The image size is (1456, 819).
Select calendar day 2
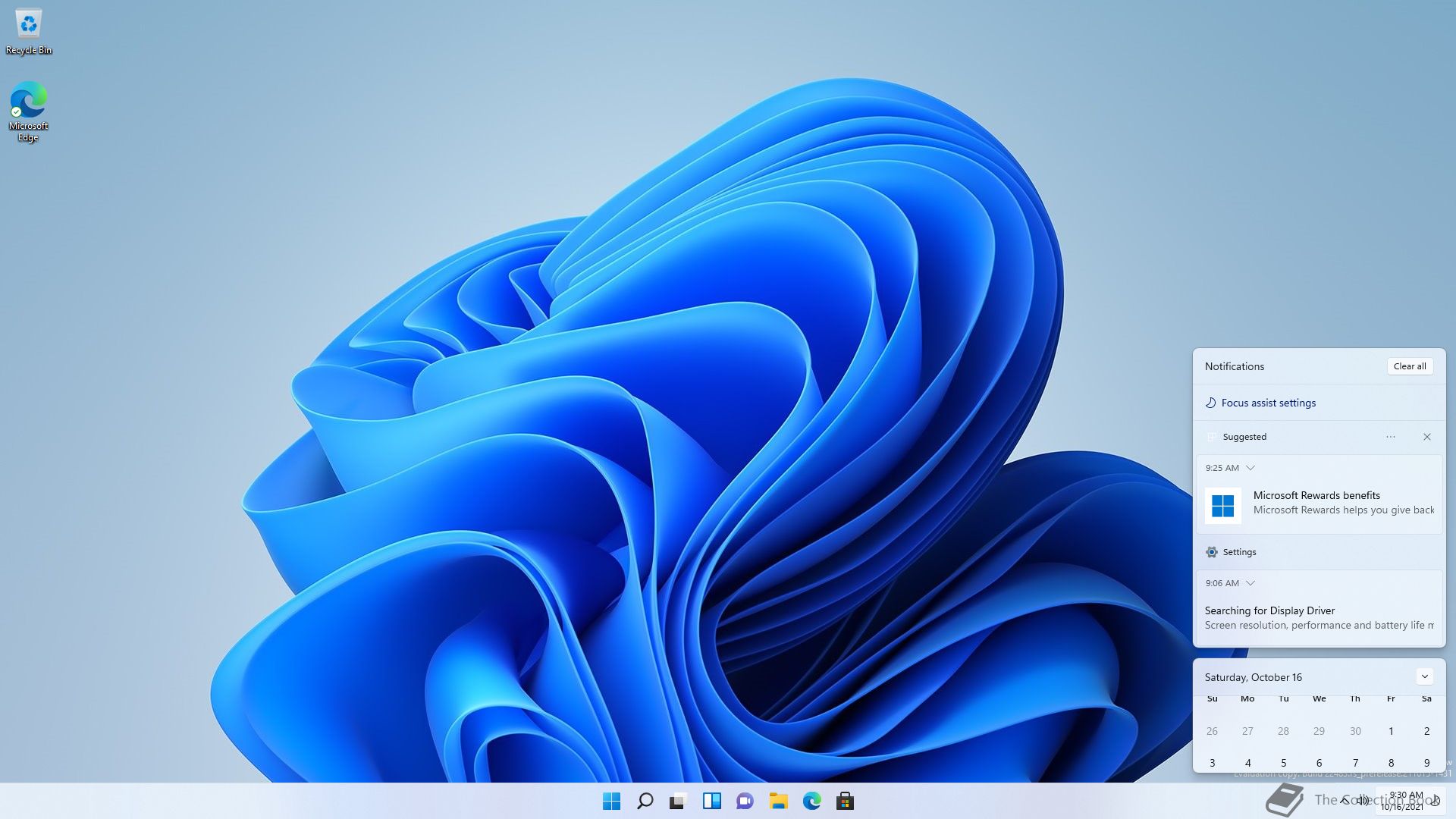tap(1426, 731)
